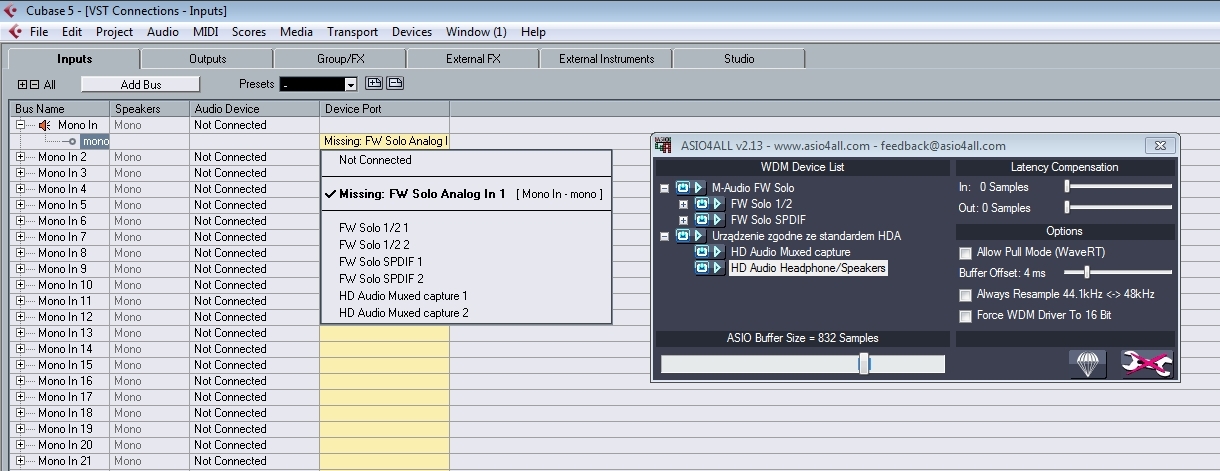Click play arrow beside HD Audio Muxed capture
The height and width of the screenshot is (471, 1220).
(718, 252)
